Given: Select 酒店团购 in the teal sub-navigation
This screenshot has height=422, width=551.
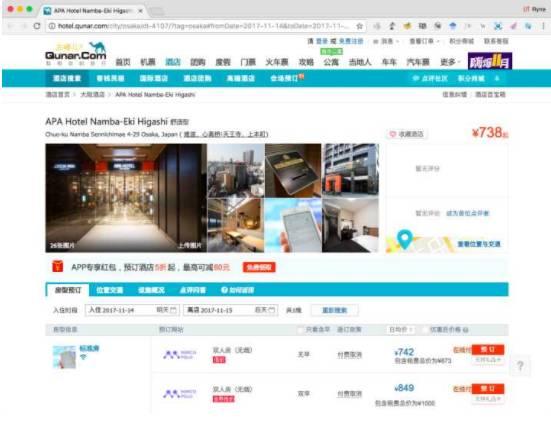Looking at the screenshot, I should point(197,78).
